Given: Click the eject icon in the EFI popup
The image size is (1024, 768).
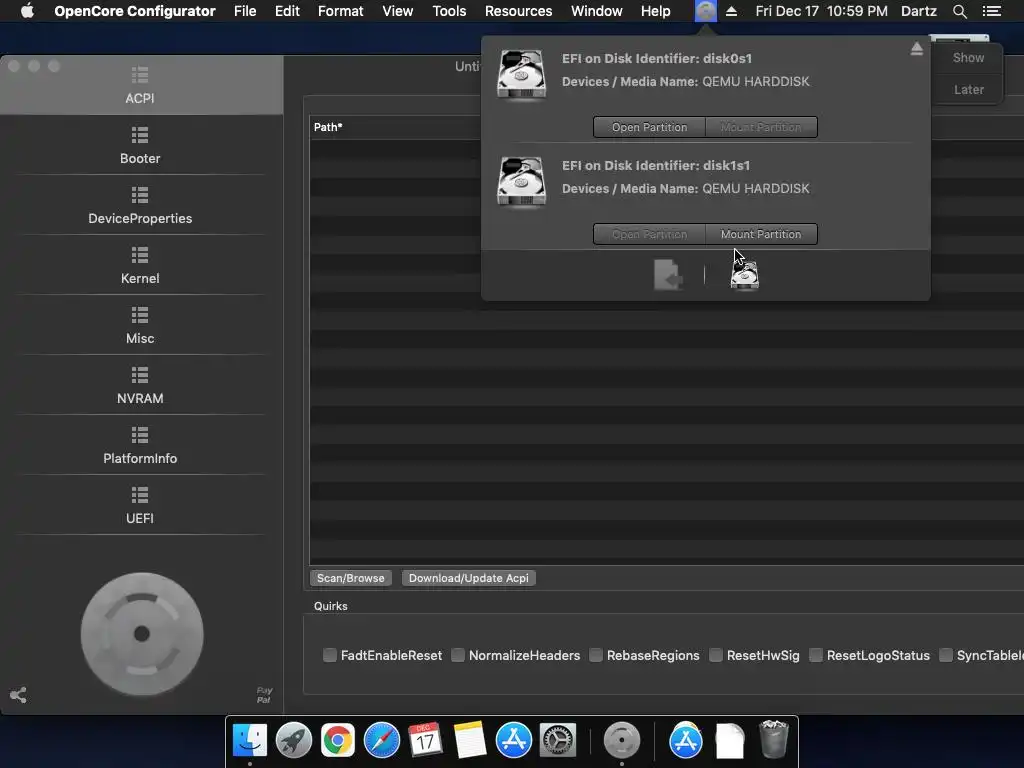Looking at the screenshot, I should click(x=917, y=49).
